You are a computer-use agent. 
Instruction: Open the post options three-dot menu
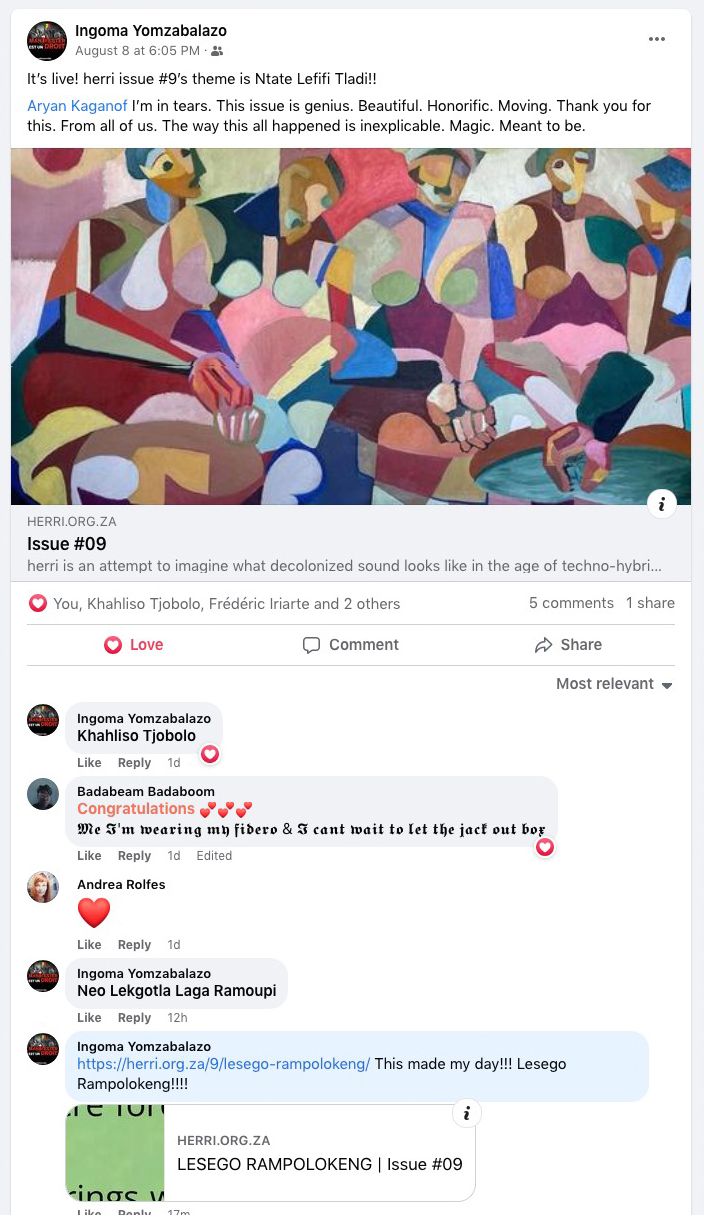click(657, 39)
